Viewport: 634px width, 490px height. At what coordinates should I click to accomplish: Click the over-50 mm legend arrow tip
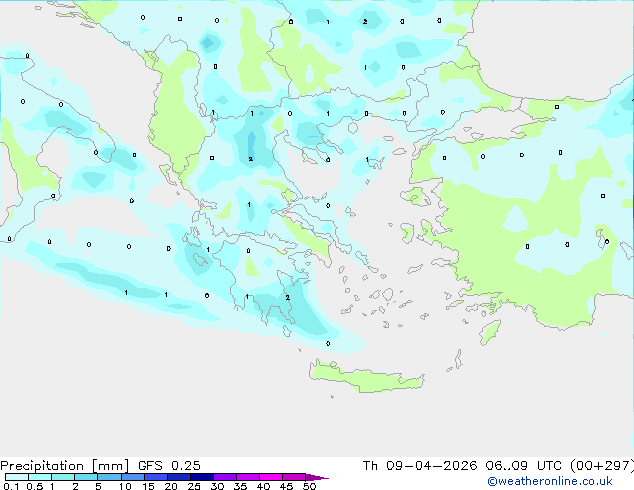[x=317, y=477]
